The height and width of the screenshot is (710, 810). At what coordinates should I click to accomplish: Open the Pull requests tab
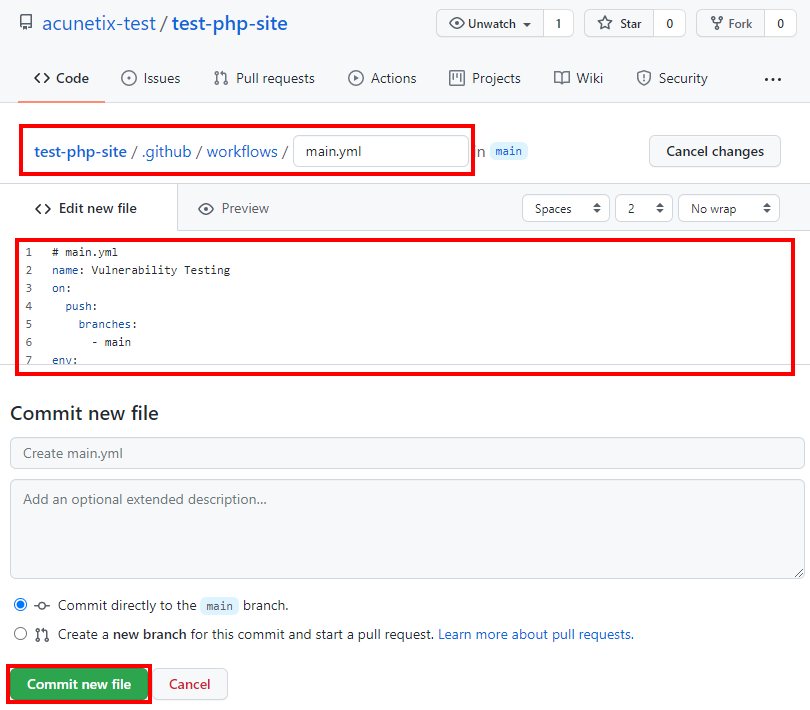click(264, 79)
